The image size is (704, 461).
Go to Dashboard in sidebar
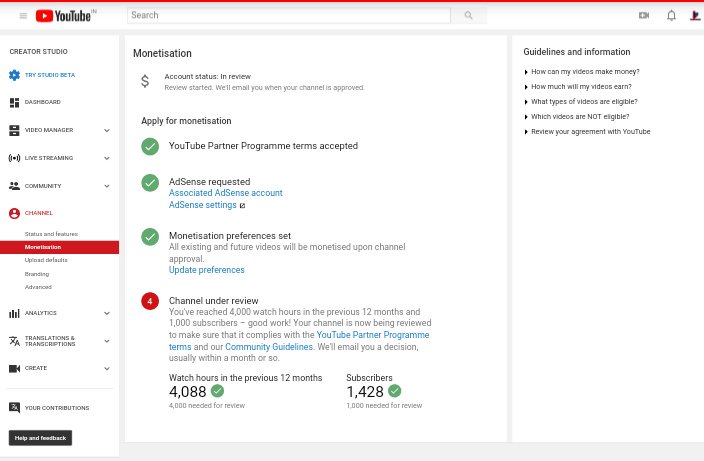[43, 102]
